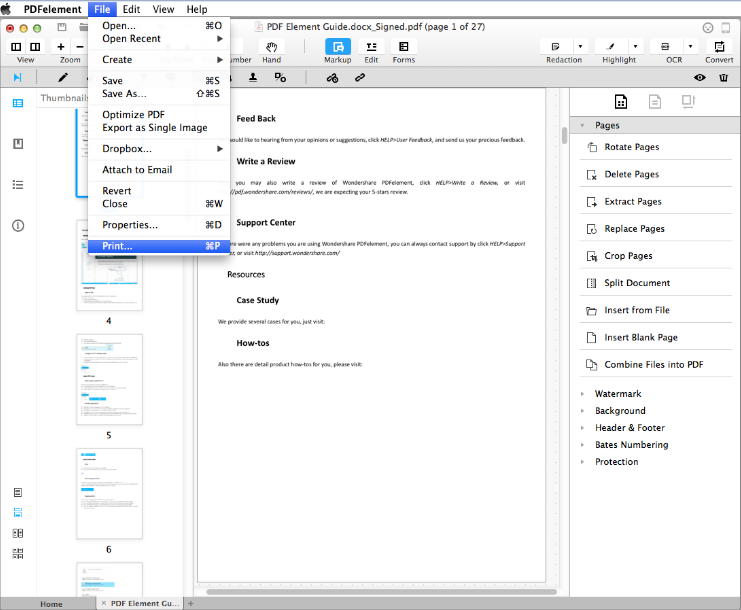Select the pencil drawing tool
This screenshot has width=741, height=610.
63,77
